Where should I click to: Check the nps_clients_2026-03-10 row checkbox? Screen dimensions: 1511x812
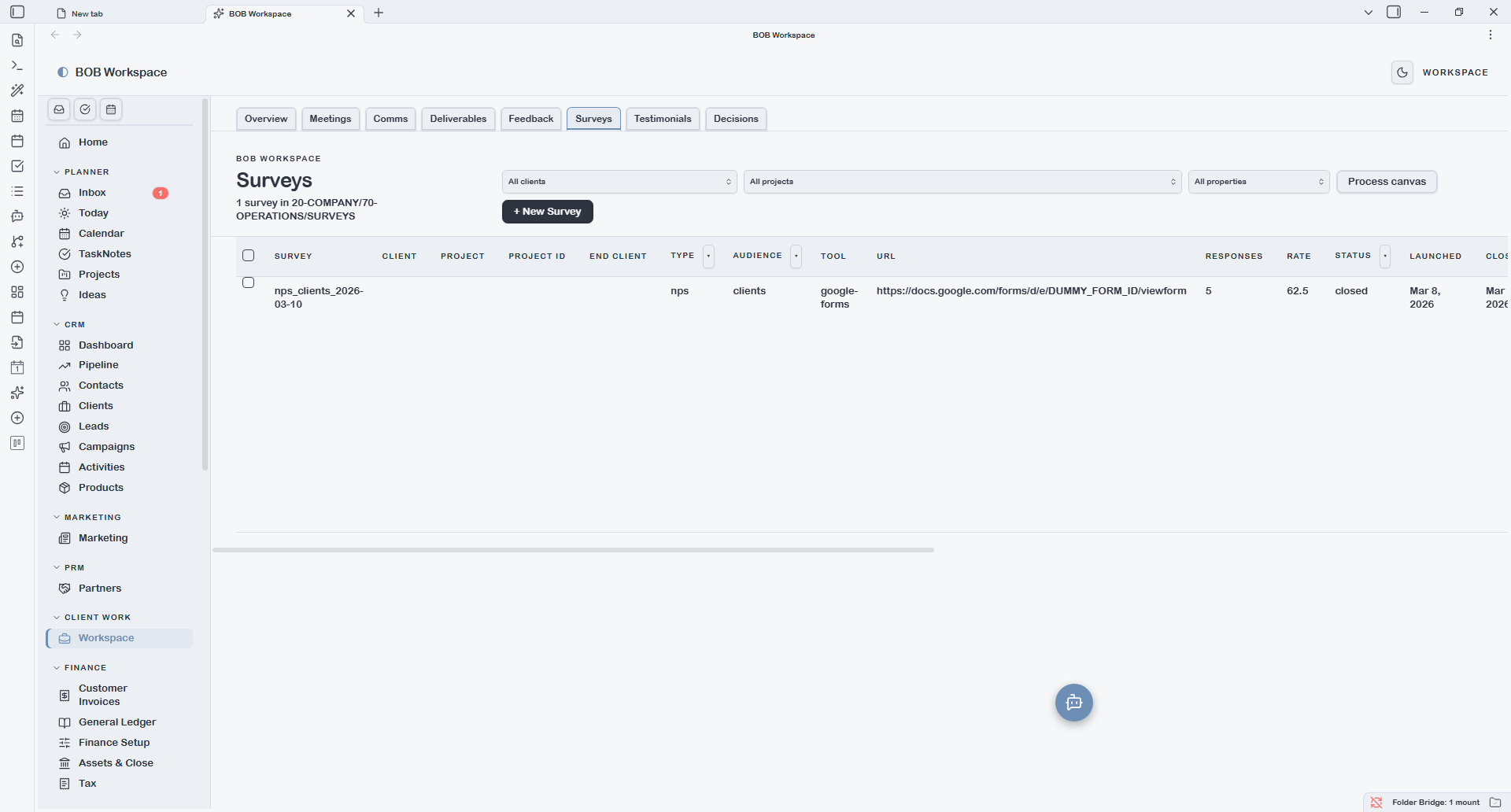[x=249, y=282]
